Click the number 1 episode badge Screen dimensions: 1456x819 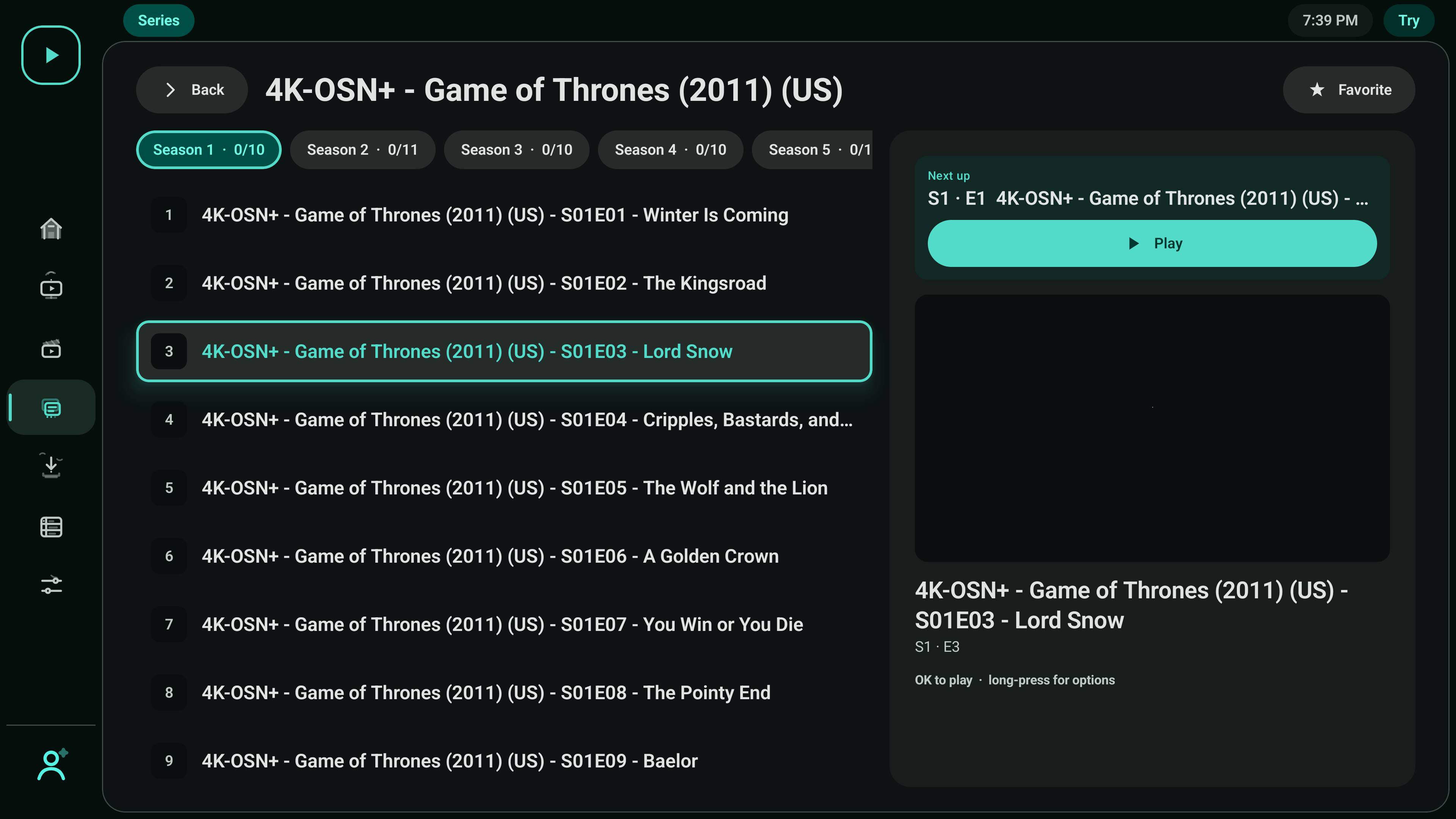168,215
